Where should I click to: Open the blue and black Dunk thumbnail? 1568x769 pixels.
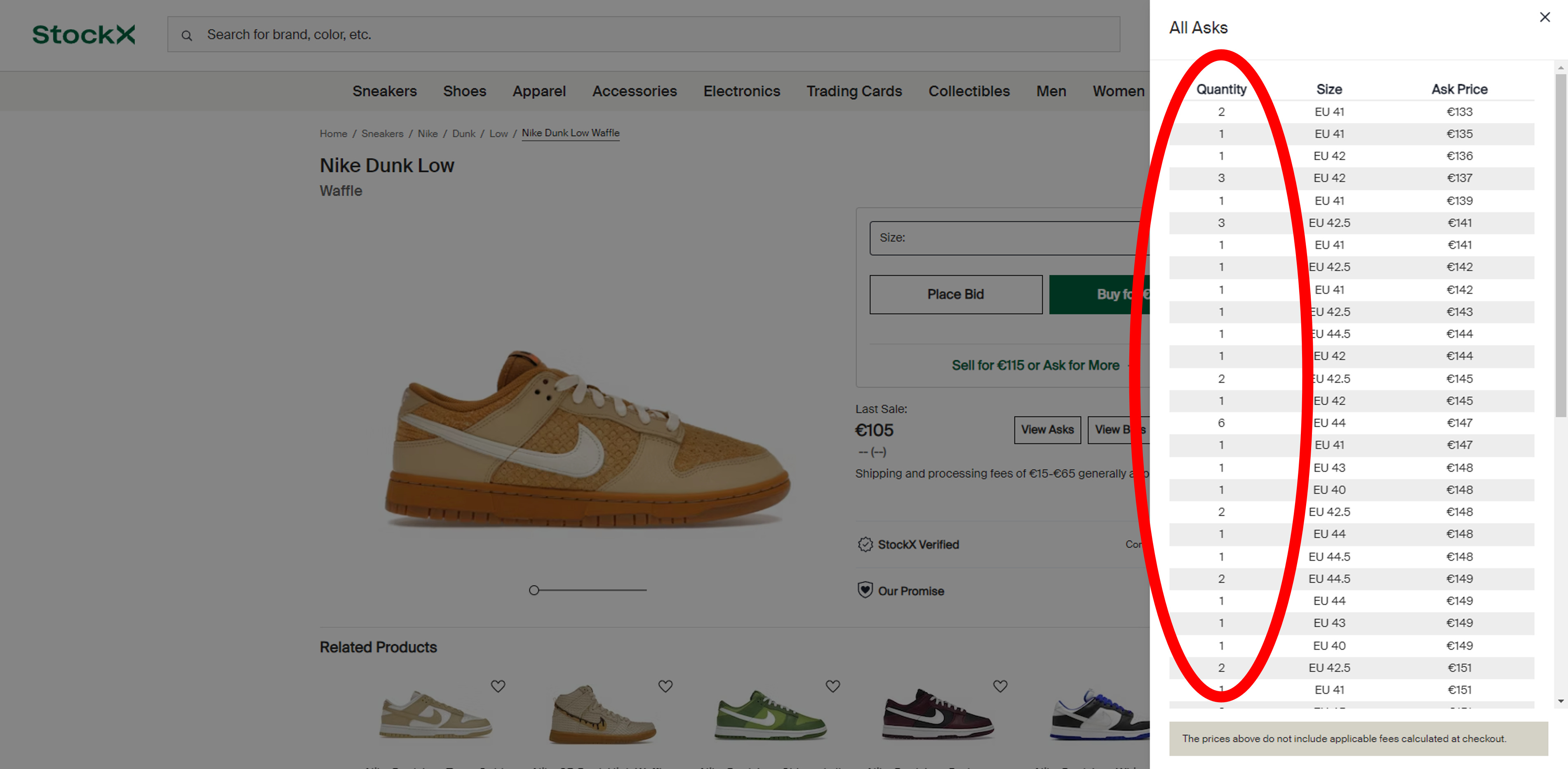(x=1099, y=715)
